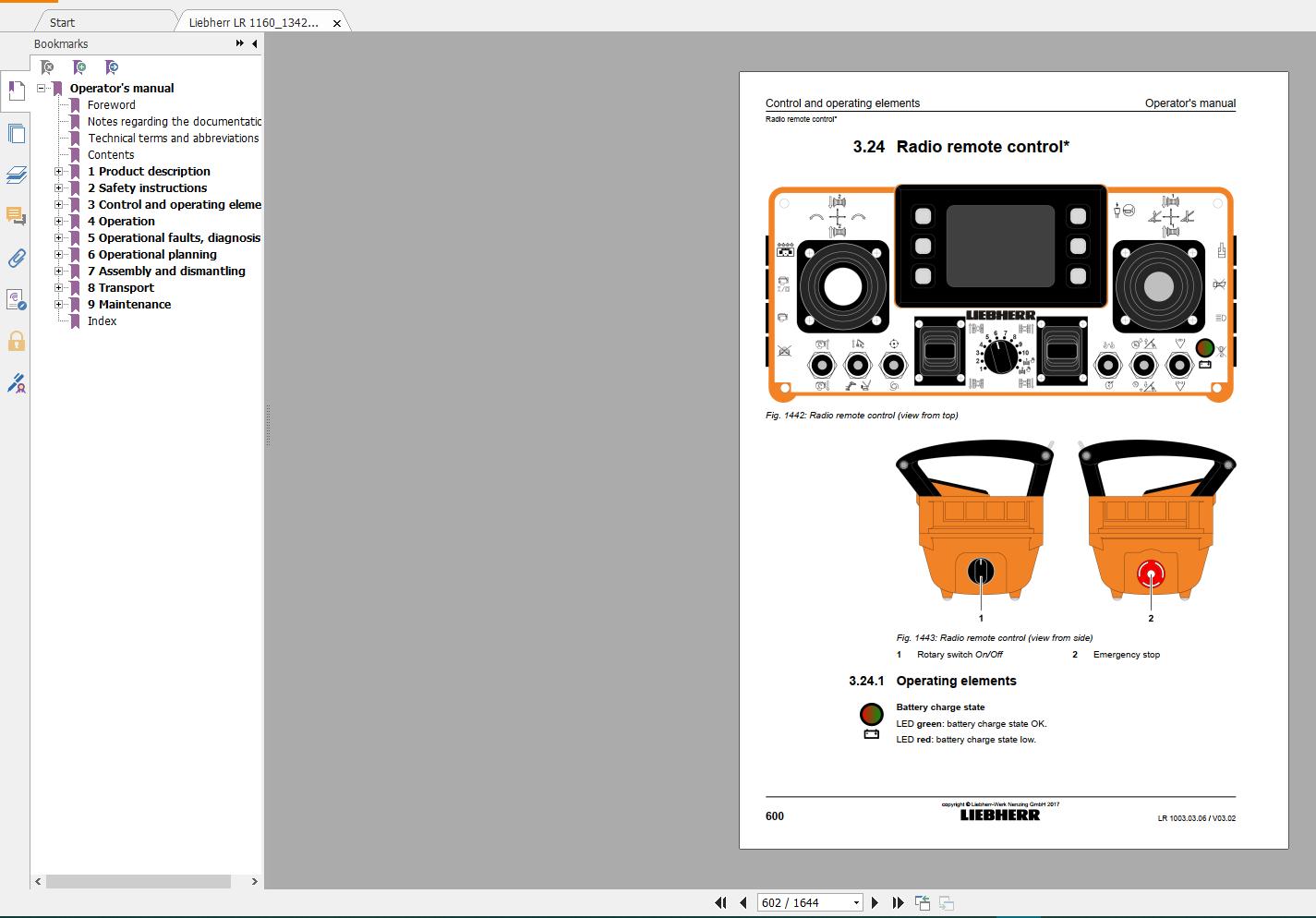Open the Layers panel icon
This screenshot has height=918, width=1316.
16,175
